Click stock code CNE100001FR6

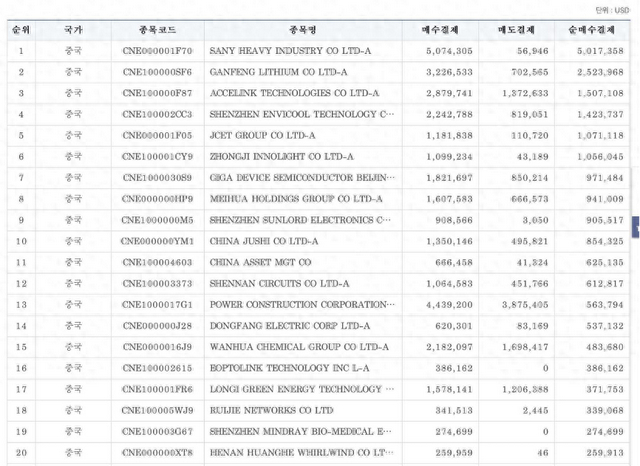(x=158, y=389)
